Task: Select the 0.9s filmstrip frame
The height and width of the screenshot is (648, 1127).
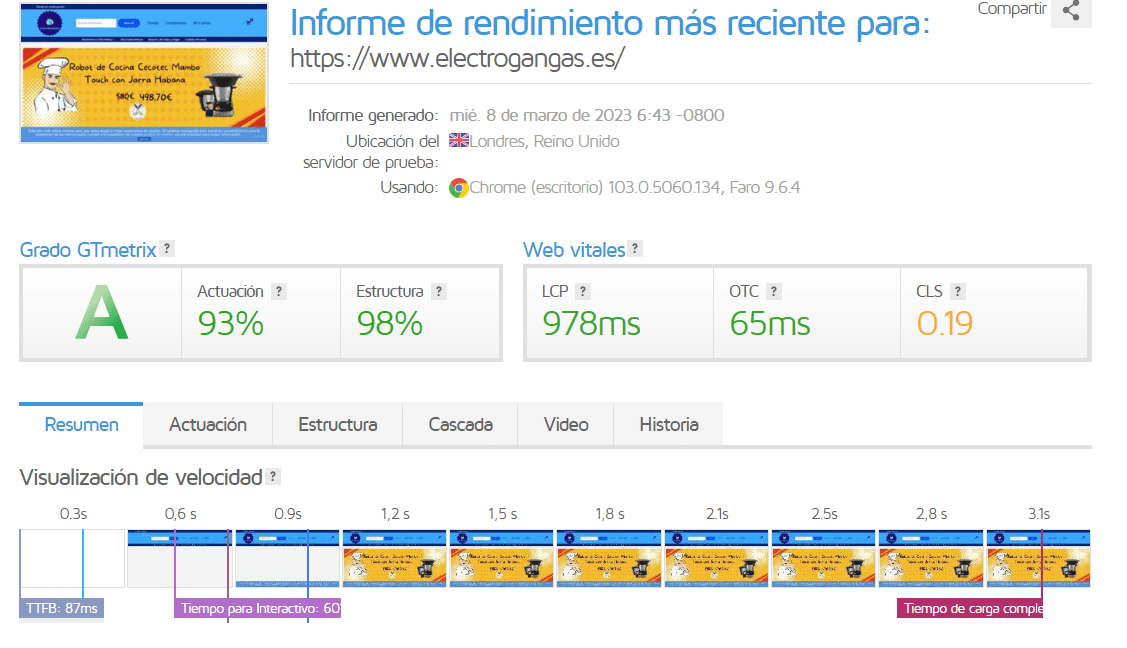Action: [x=288, y=558]
